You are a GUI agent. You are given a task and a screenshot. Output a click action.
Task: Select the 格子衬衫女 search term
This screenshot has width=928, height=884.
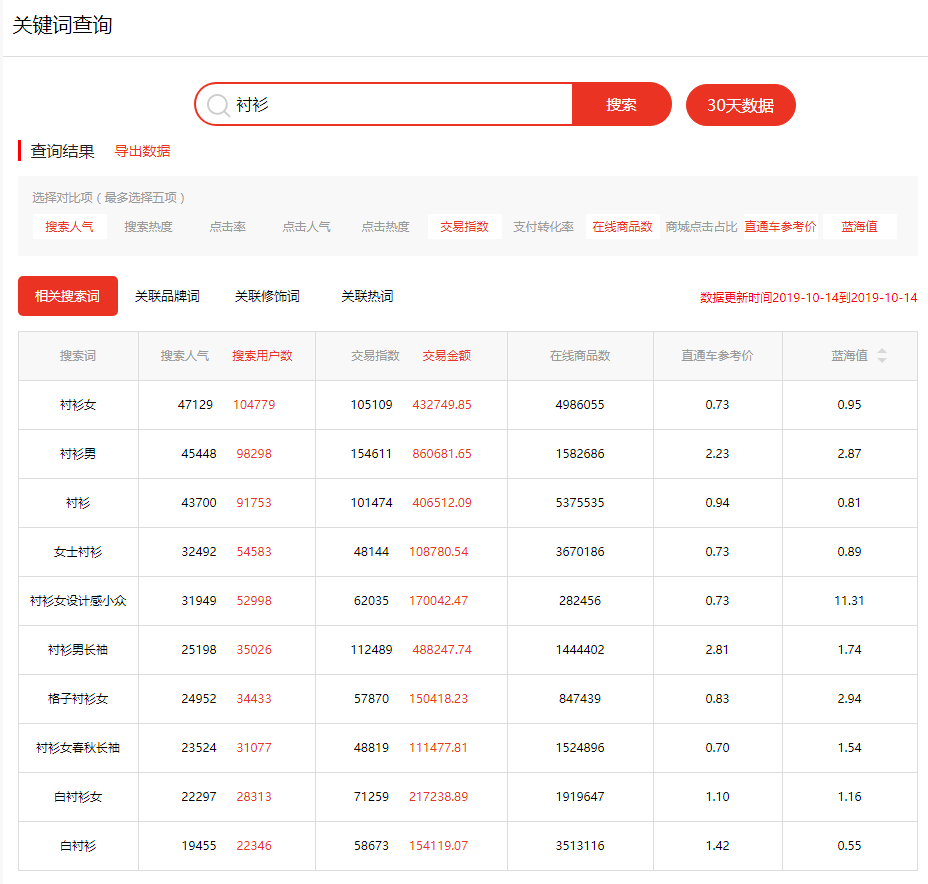(78, 699)
